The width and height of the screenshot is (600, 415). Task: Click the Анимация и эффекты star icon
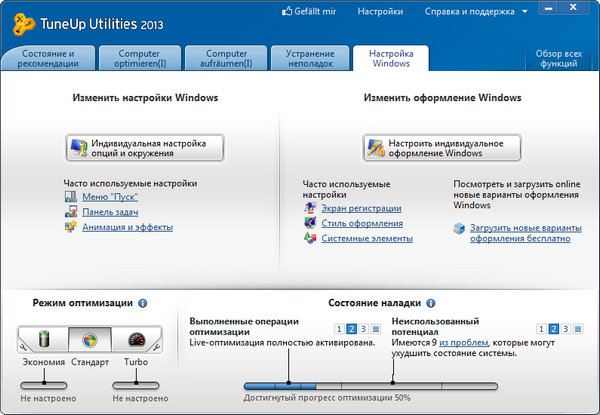pos(71,226)
